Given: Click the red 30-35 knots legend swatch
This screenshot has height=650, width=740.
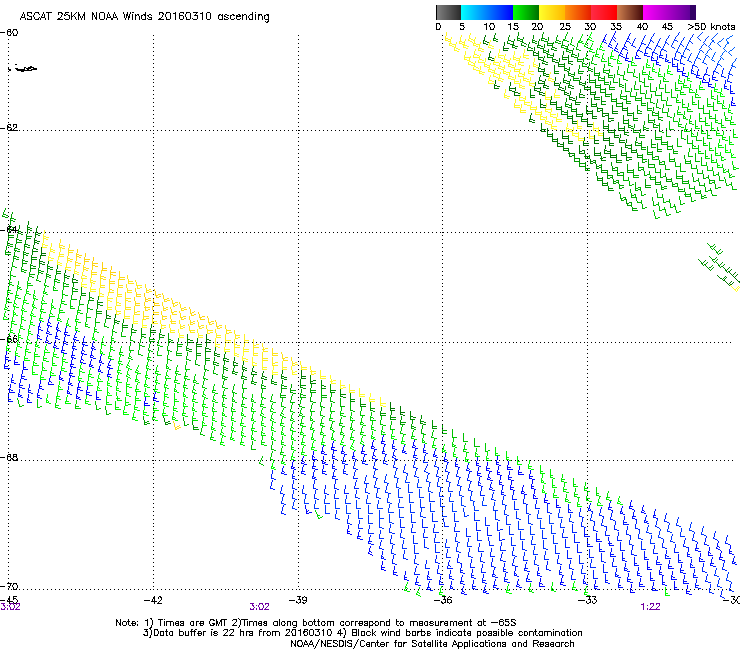Looking at the screenshot, I should (x=604, y=12).
